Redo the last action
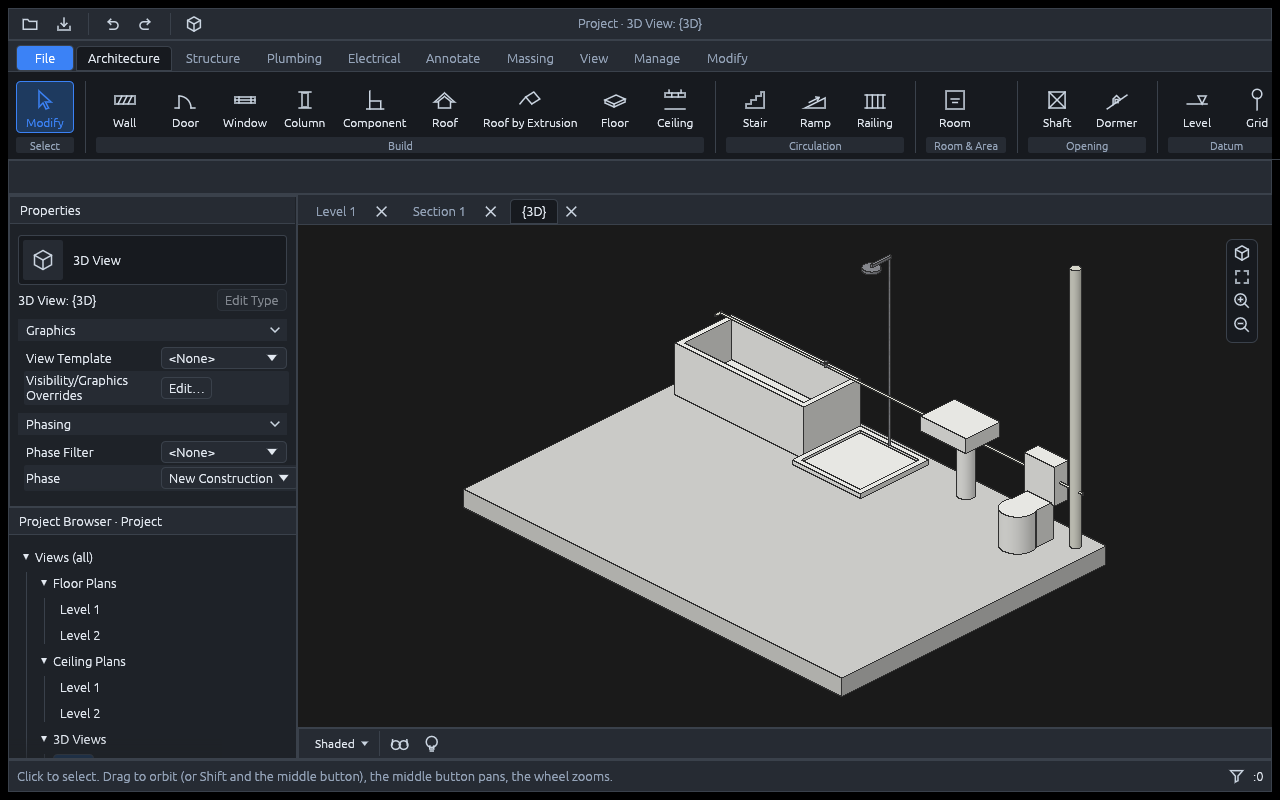The image size is (1280, 800). tap(145, 24)
